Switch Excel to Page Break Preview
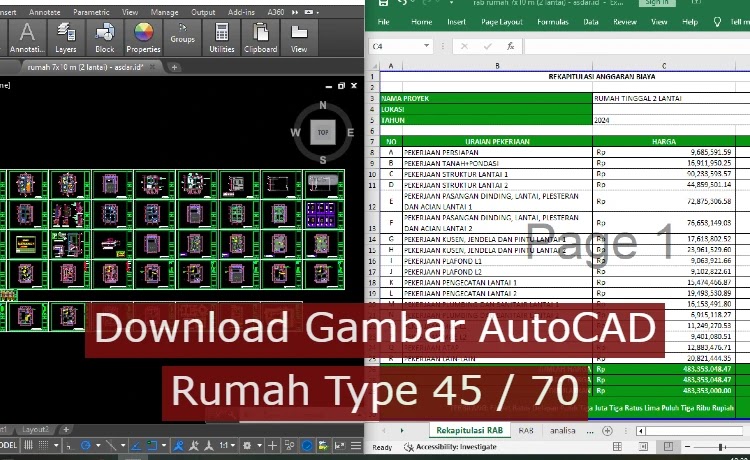Image resolution: width=750 pixels, height=460 pixels. tap(668, 447)
